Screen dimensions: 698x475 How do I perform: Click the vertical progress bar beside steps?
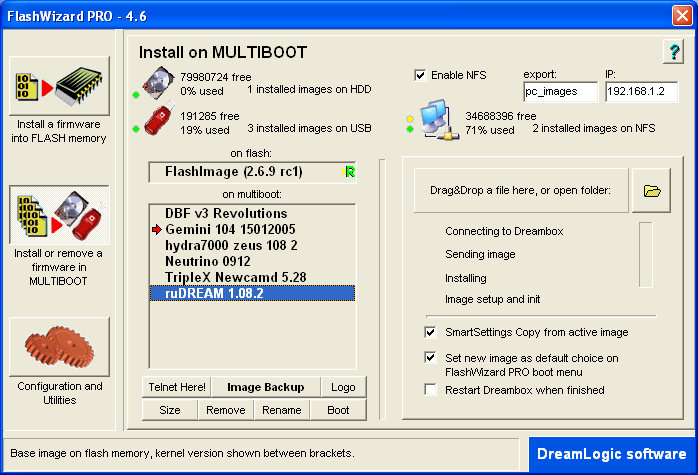coord(645,255)
